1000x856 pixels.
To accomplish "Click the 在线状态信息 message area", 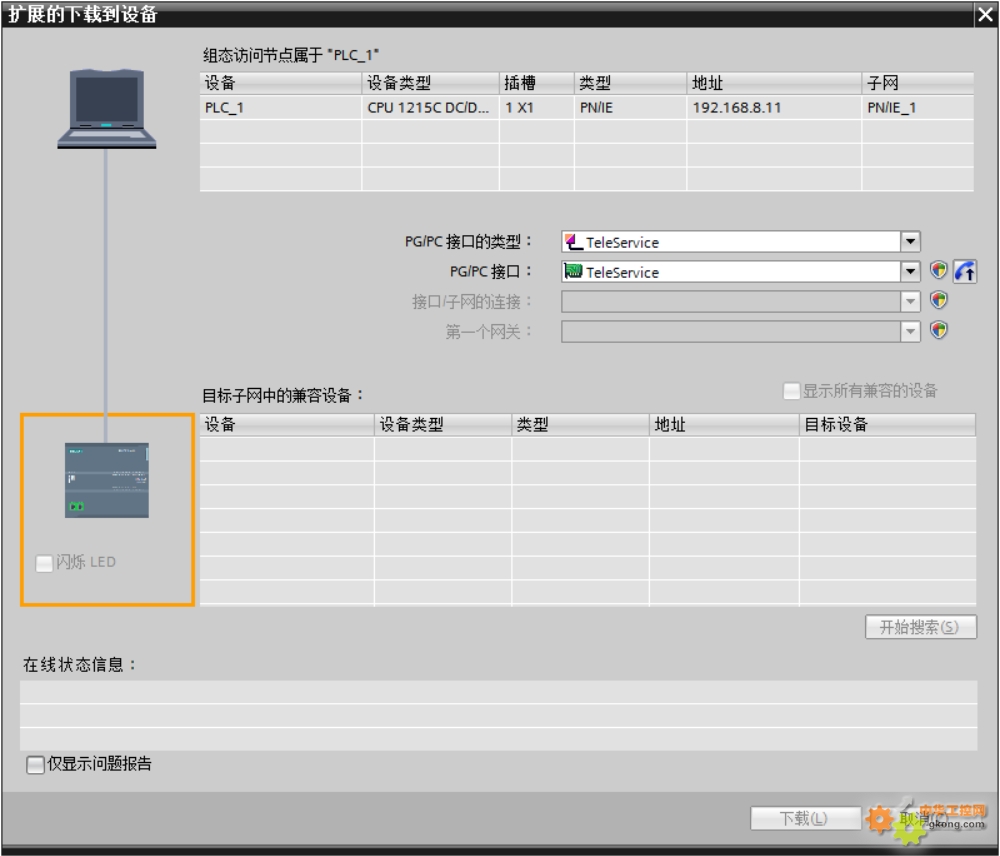I will 498,716.
